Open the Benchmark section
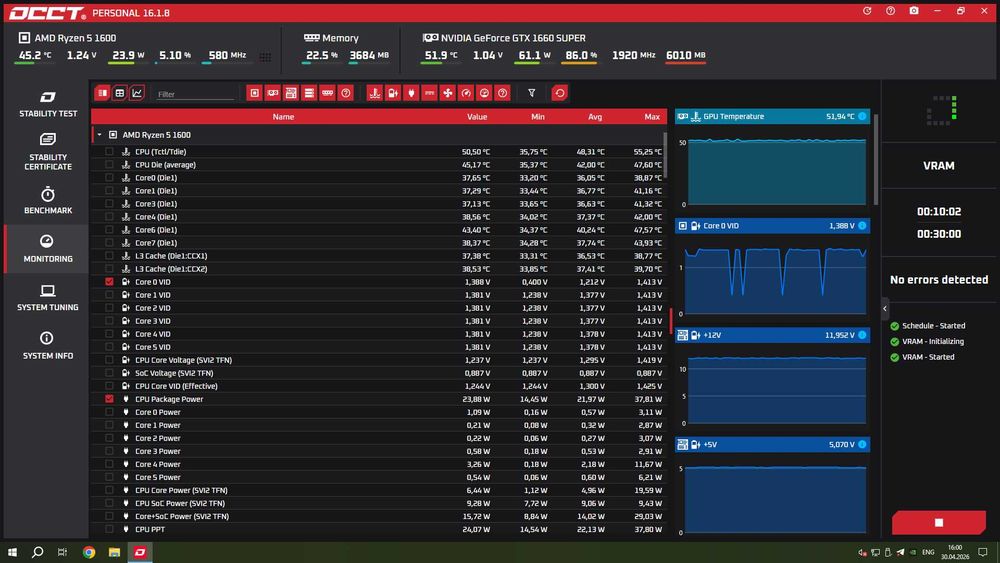The height and width of the screenshot is (563, 1000). [x=48, y=200]
